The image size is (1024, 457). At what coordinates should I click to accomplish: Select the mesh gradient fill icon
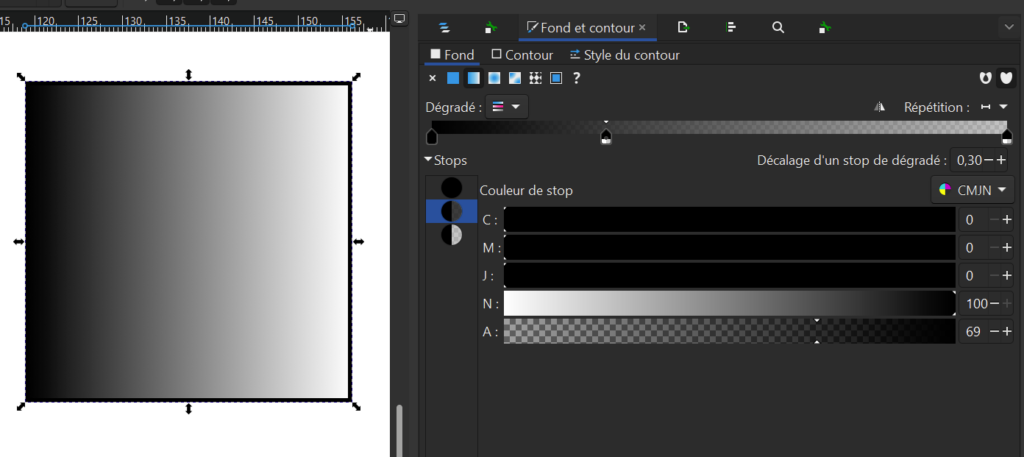click(514, 78)
